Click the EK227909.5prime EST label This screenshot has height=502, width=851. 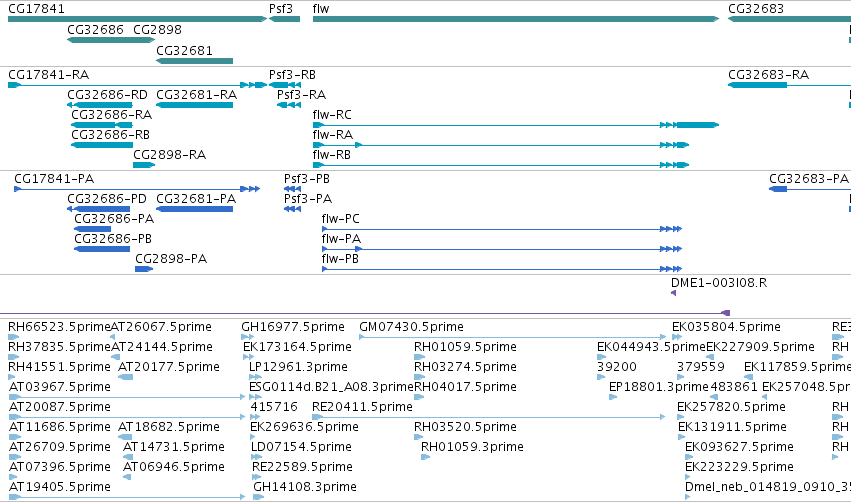(x=760, y=347)
